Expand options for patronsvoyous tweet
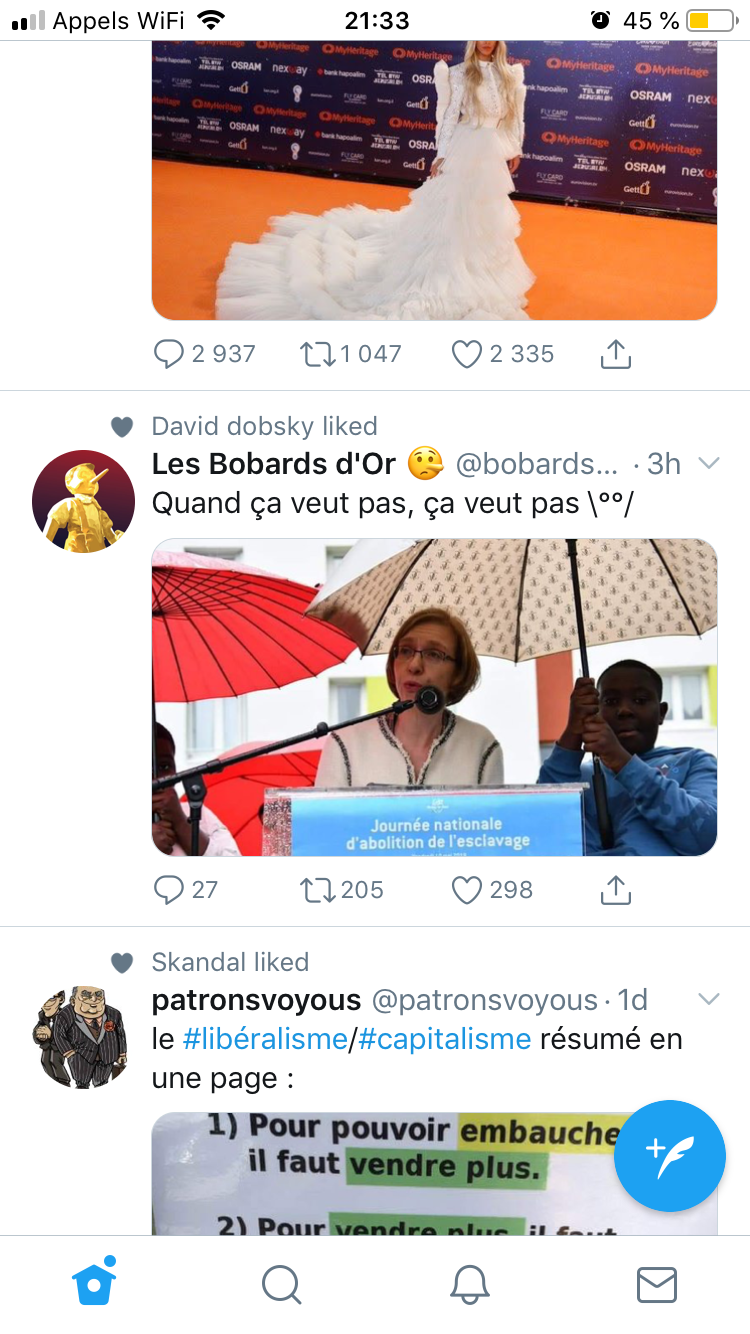The width and height of the screenshot is (750, 1334). click(x=708, y=999)
